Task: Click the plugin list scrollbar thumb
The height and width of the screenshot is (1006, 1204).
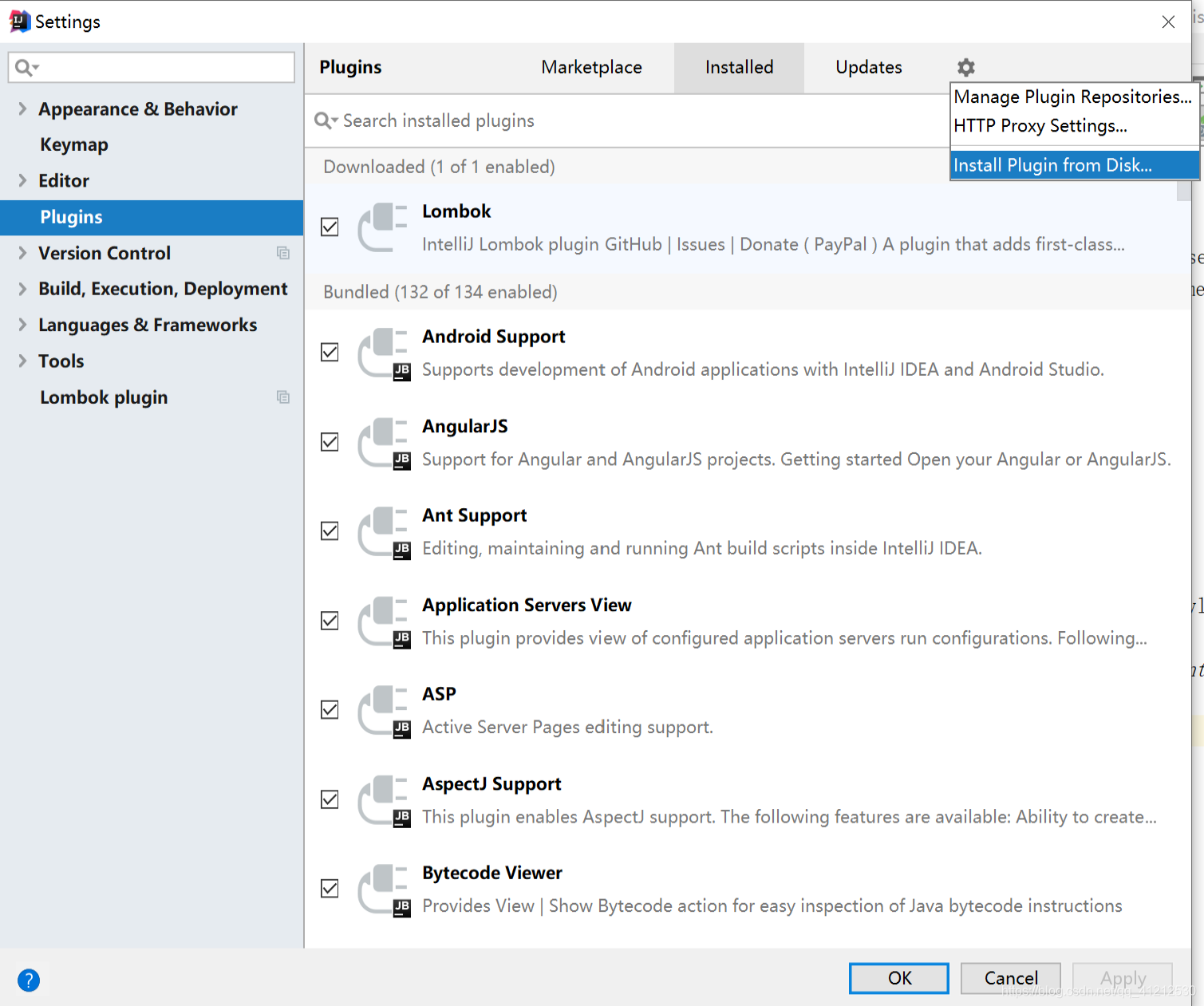Action: tap(1184, 190)
